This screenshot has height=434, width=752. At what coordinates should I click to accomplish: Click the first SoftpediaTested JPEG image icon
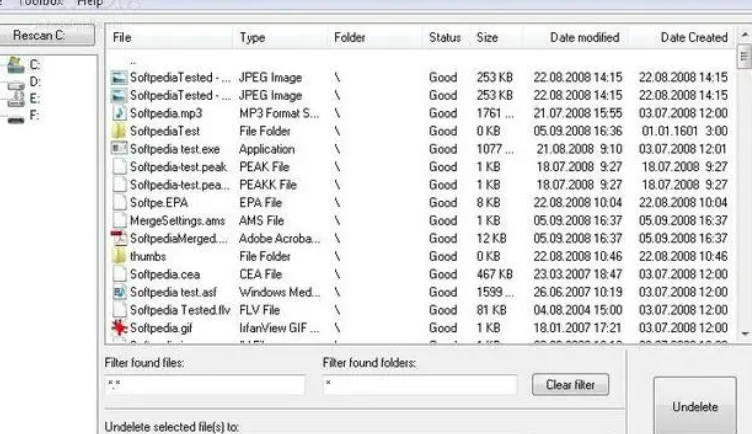click(x=118, y=78)
